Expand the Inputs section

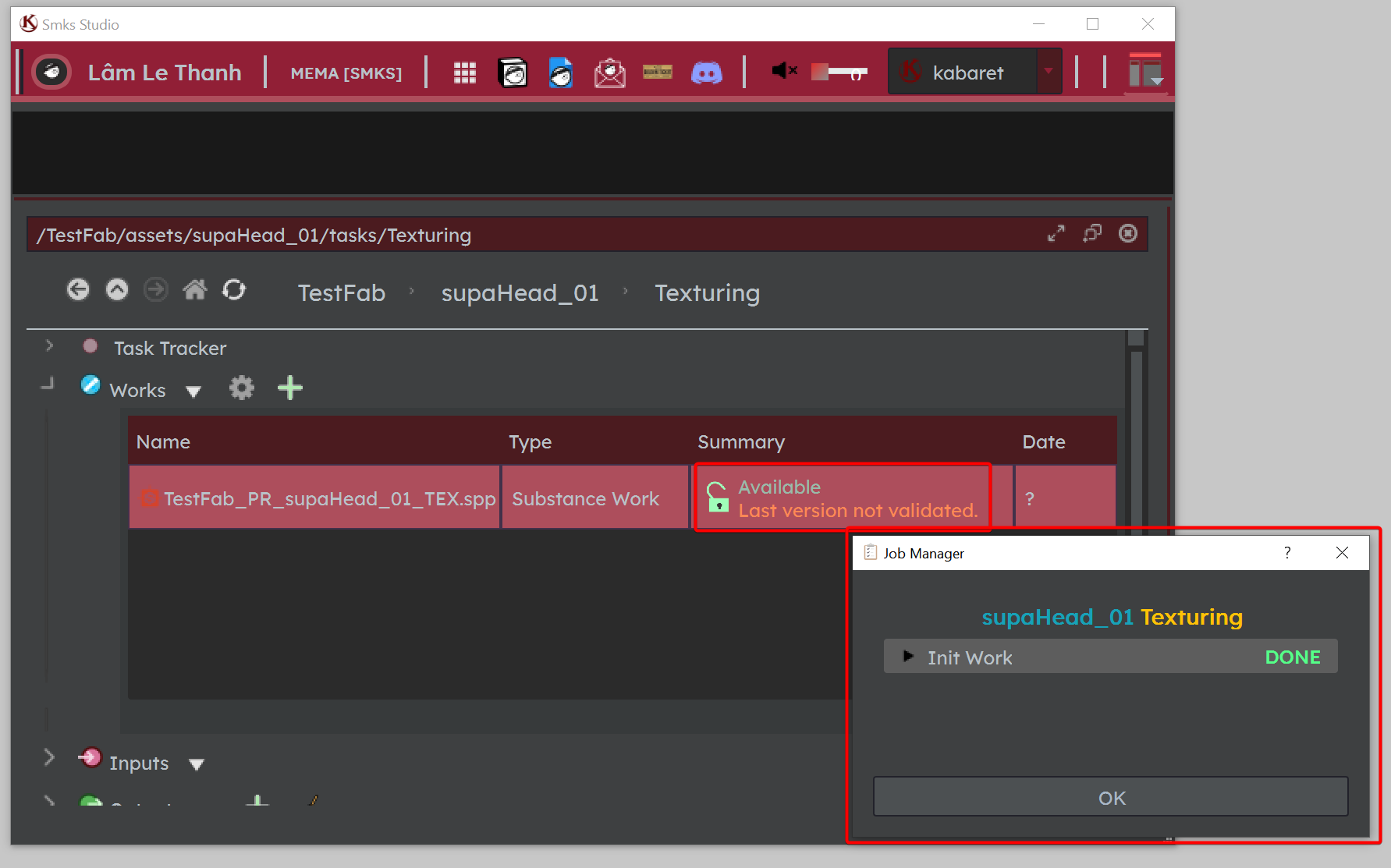[x=49, y=757]
